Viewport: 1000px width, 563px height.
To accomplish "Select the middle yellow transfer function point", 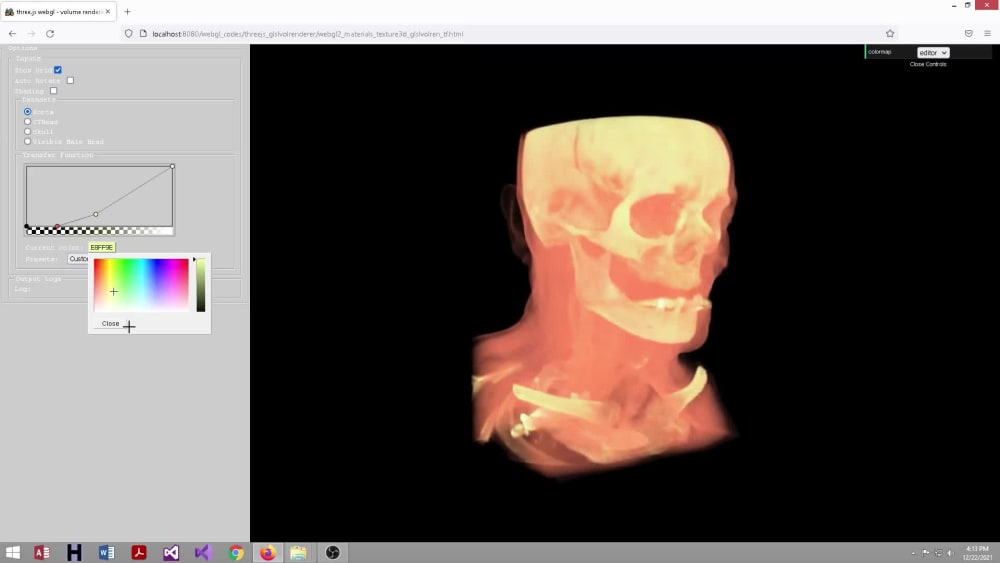I will pos(96,214).
